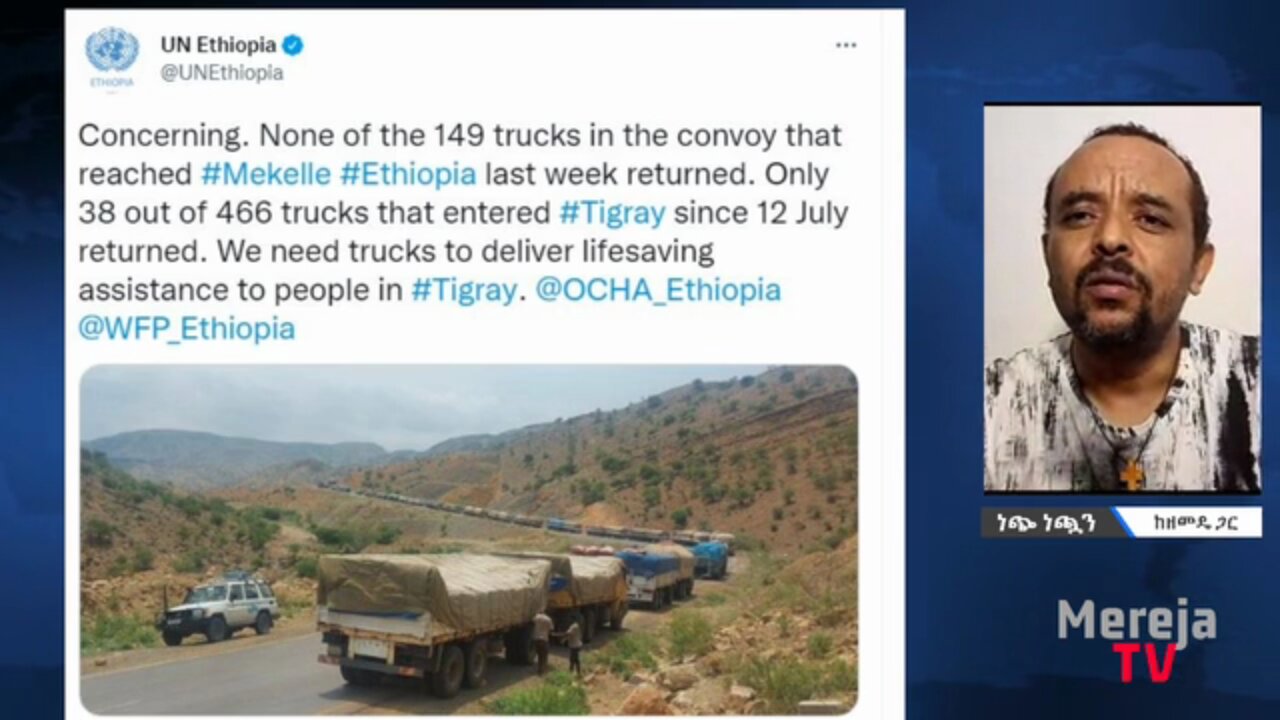Click the blue verified badge icon
Viewport: 1280px width, 720px height.
(293, 45)
